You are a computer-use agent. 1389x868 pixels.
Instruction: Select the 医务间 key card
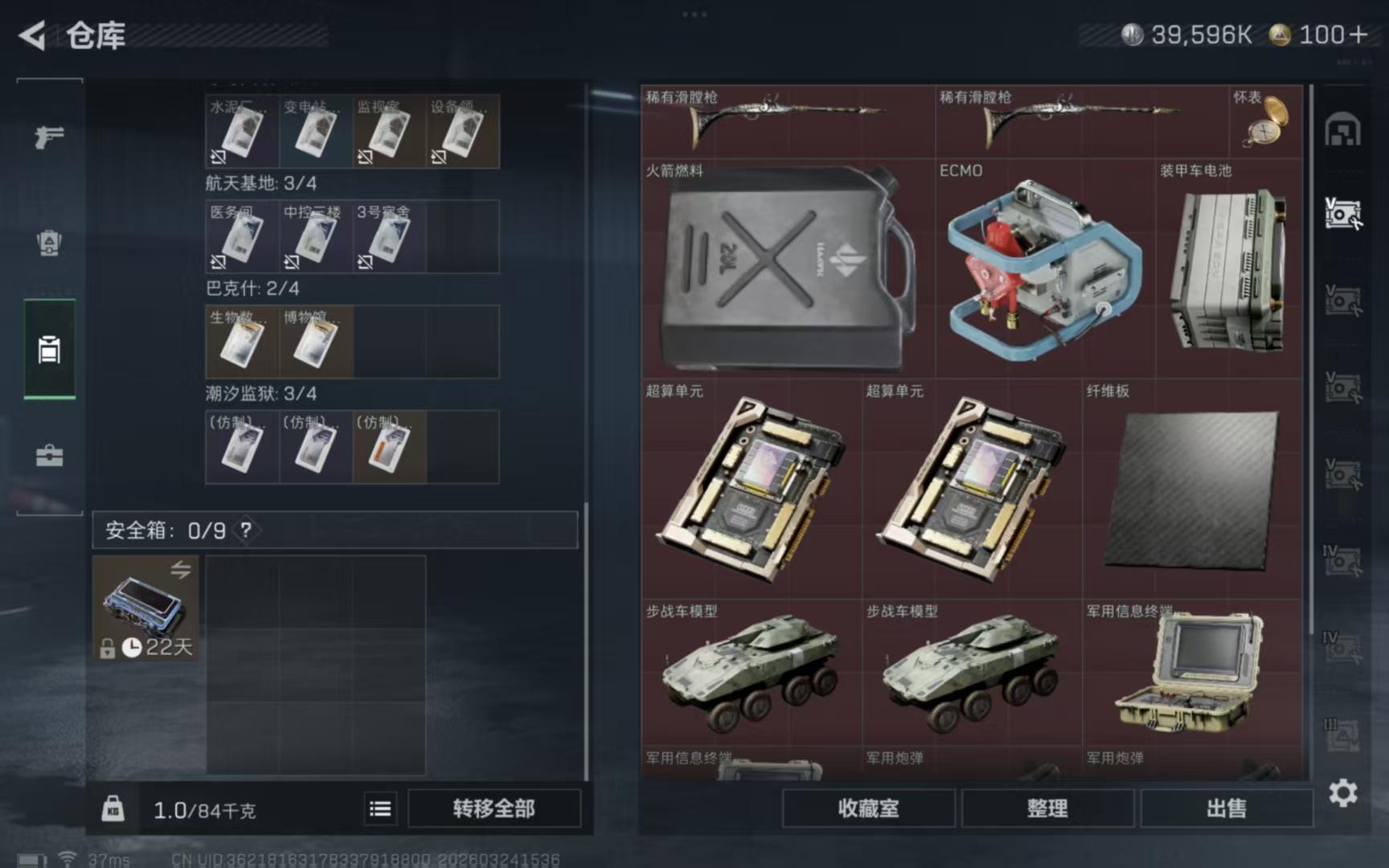[242, 237]
